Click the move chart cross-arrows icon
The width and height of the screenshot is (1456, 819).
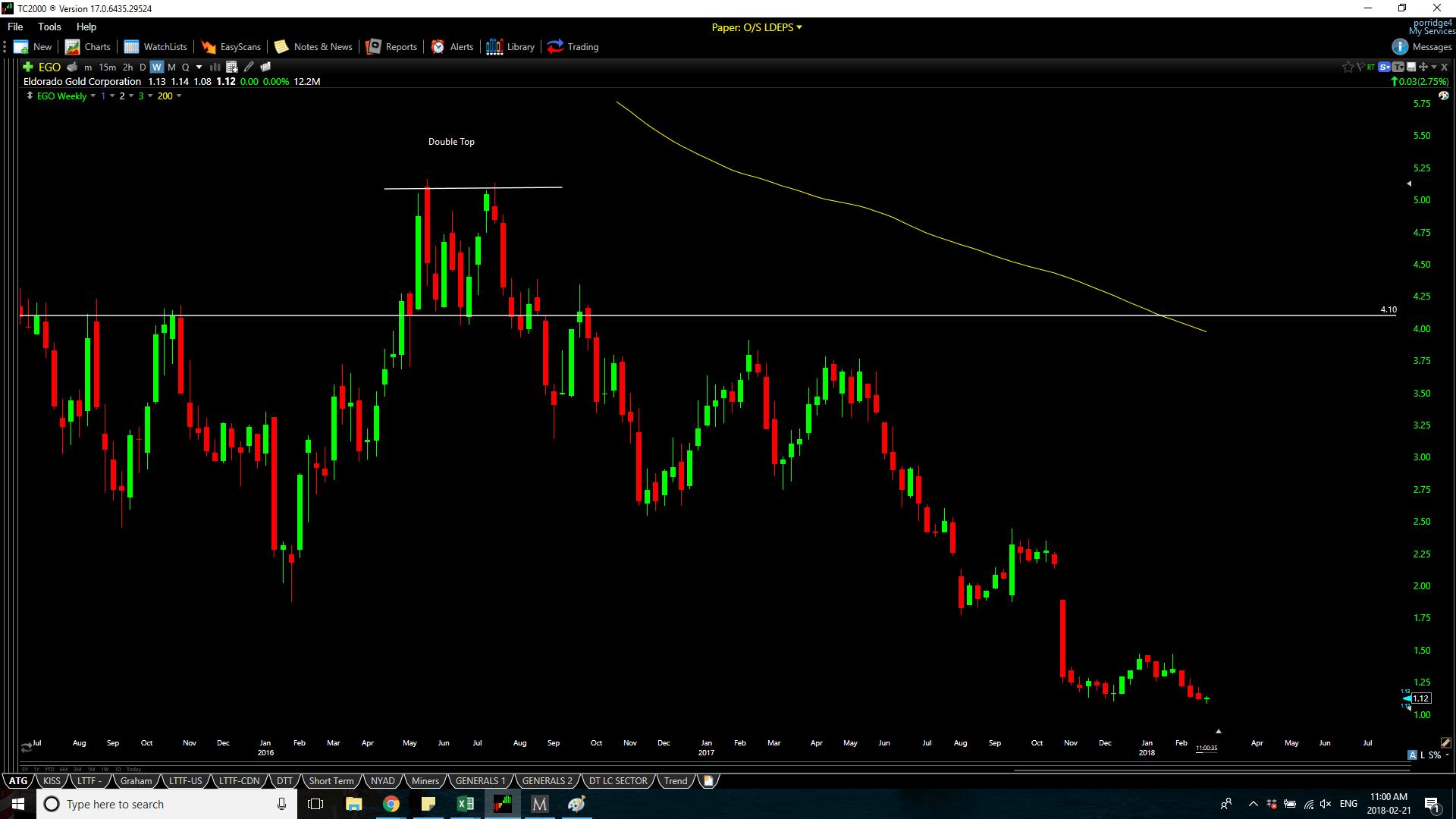pos(1423,67)
